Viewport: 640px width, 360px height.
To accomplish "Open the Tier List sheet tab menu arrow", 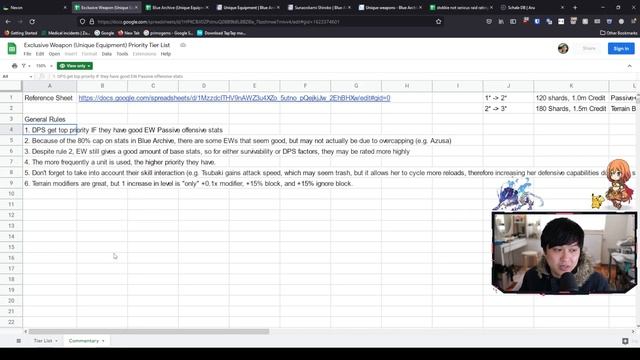I will pyautogui.click(x=56, y=341).
